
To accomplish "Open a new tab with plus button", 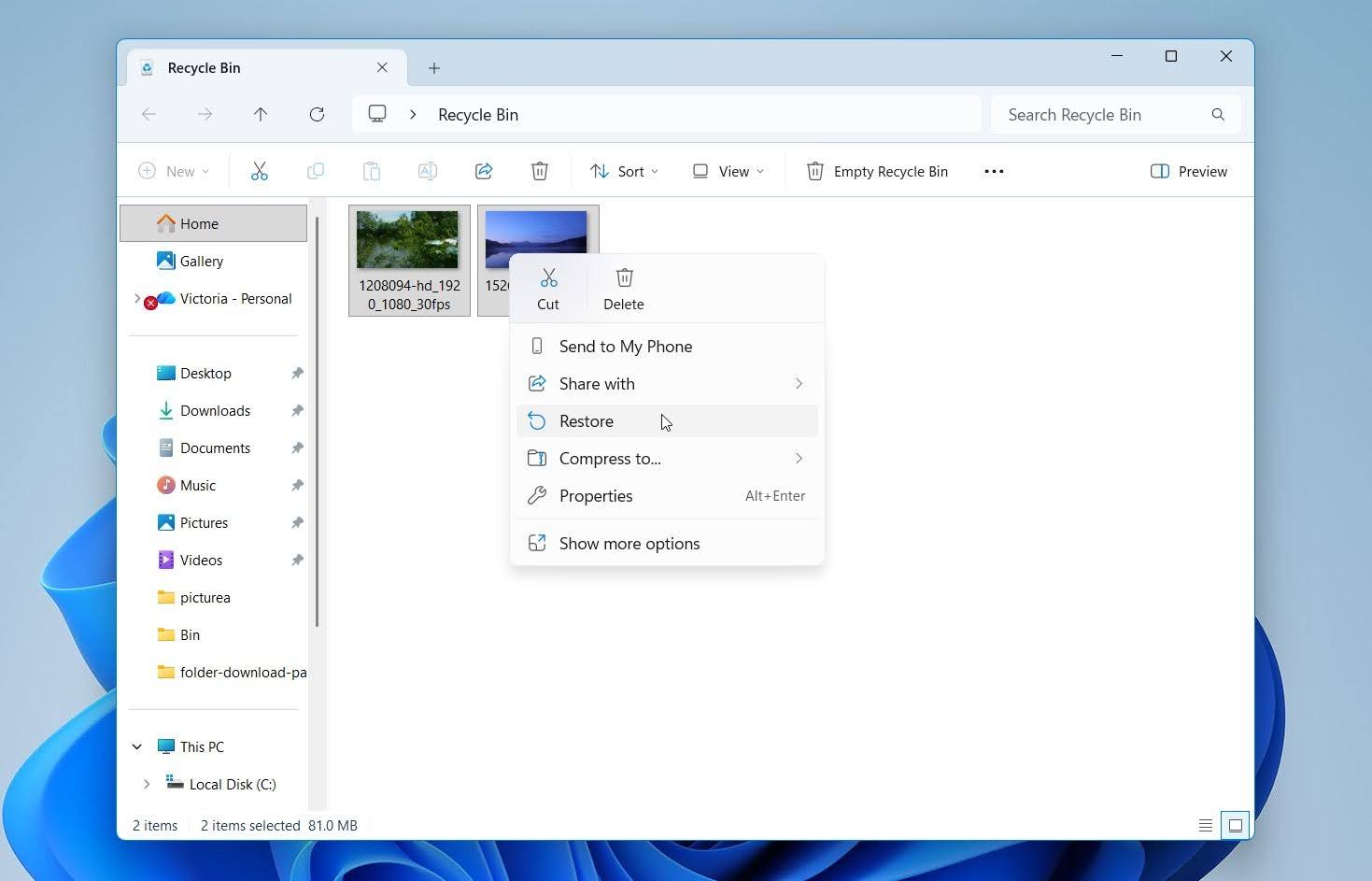I will (434, 68).
